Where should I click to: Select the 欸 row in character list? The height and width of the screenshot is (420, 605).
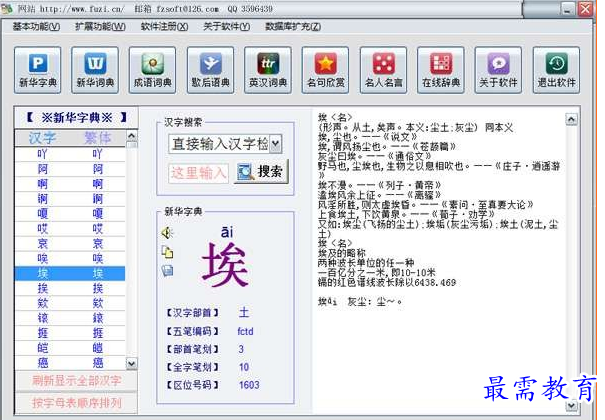[x=70, y=303]
